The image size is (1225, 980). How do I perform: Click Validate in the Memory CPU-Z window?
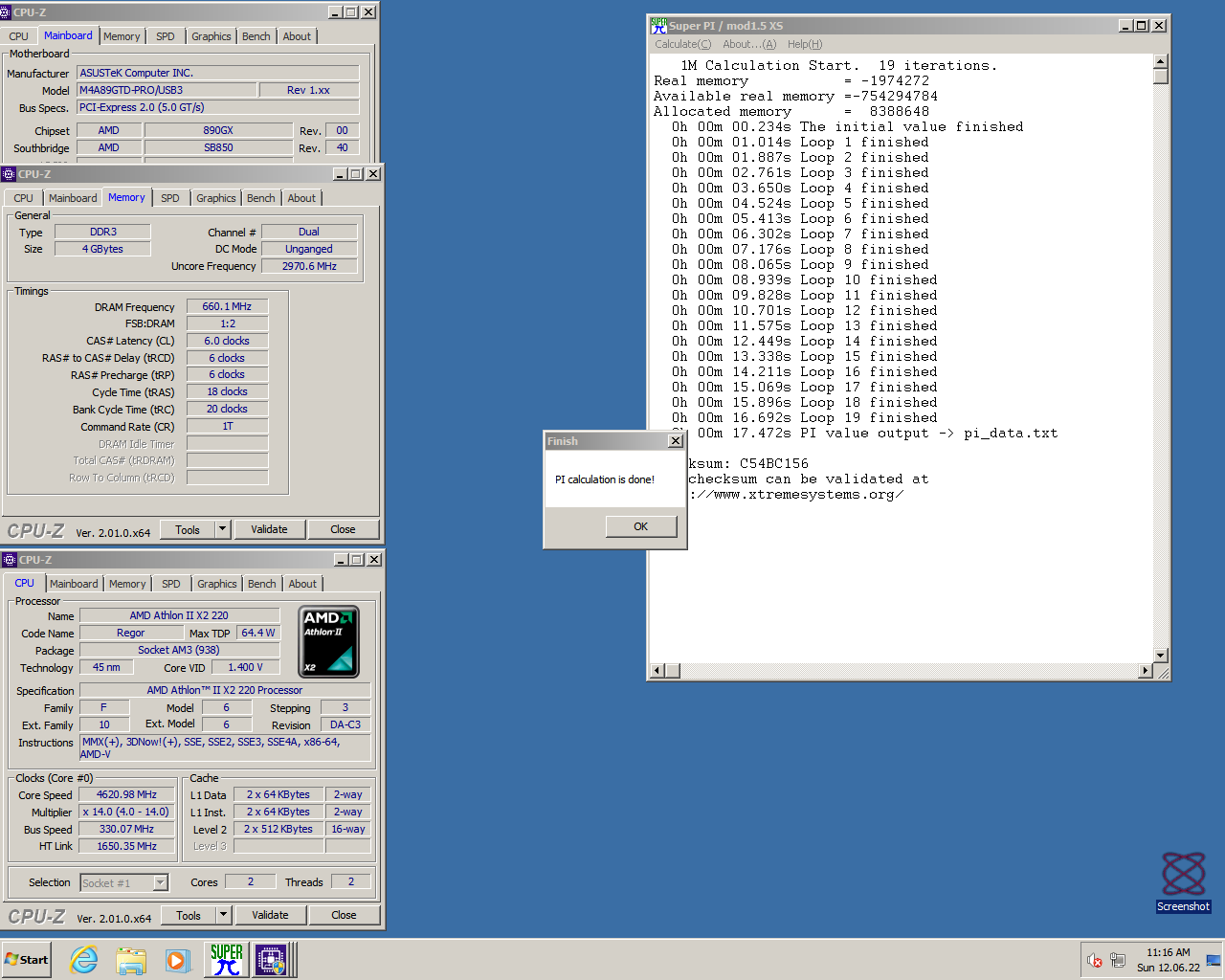point(269,529)
